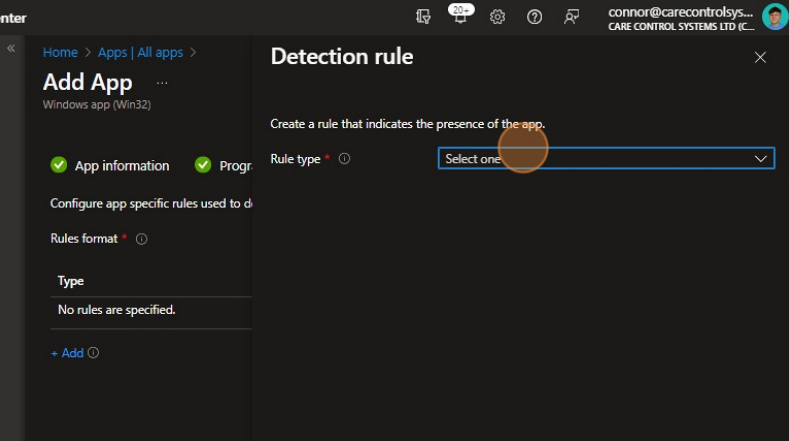Click the + Add rule link
789x441 pixels.
68,353
